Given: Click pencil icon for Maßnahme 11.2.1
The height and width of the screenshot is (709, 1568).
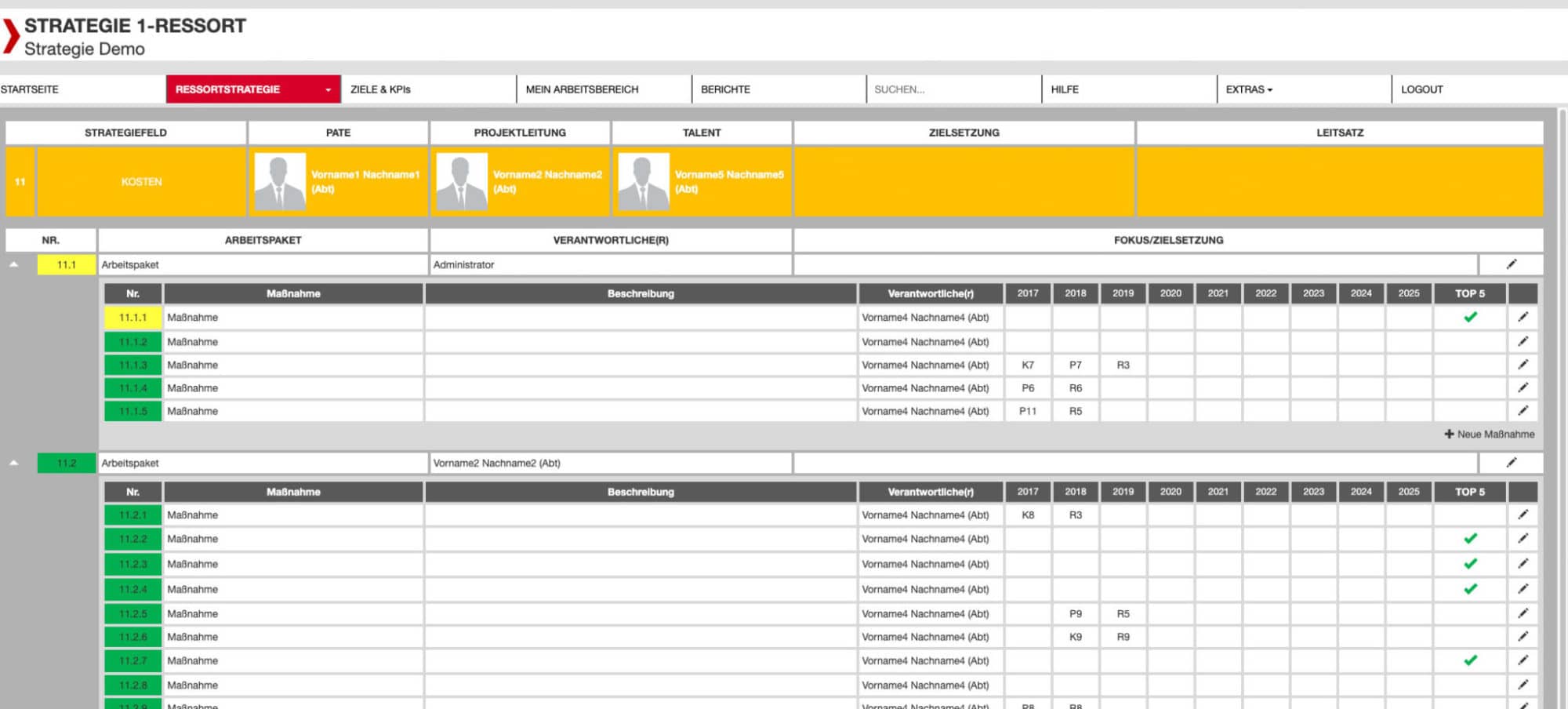Looking at the screenshot, I should [x=1523, y=514].
